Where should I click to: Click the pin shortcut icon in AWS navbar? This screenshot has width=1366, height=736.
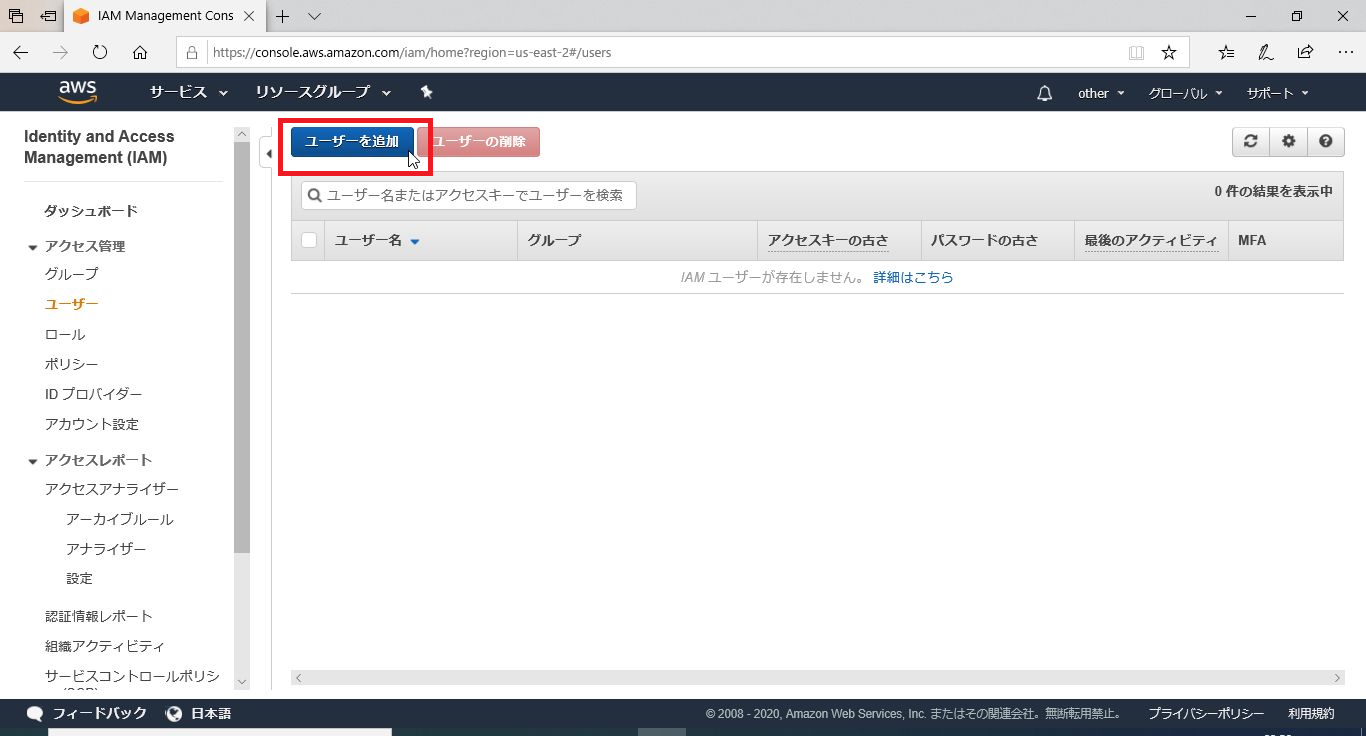tap(427, 92)
